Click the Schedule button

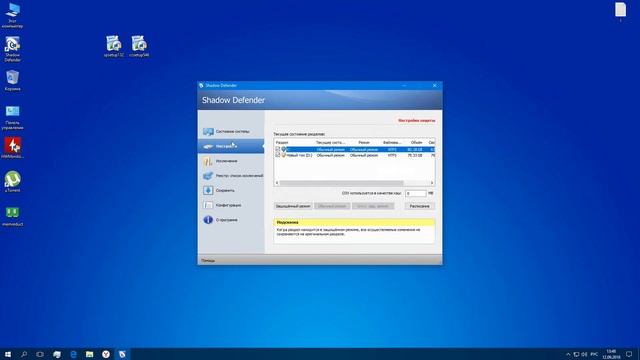(x=420, y=206)
